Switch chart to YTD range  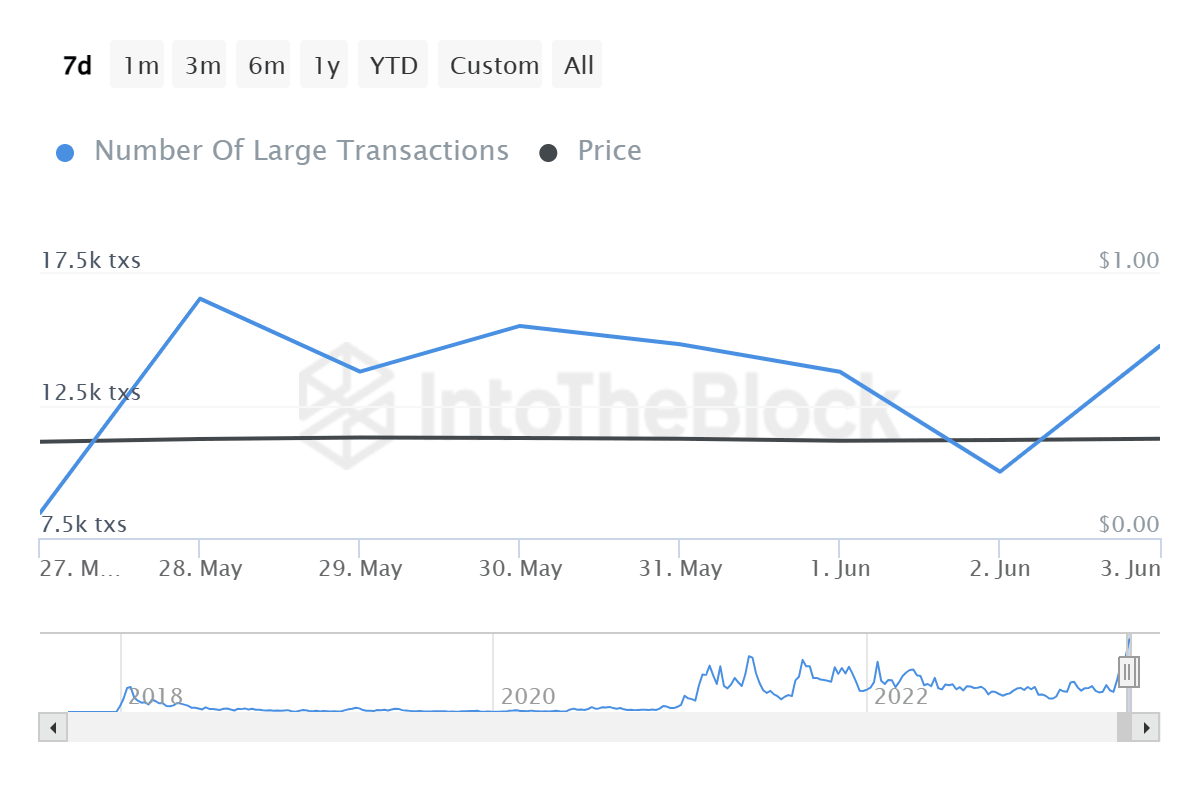393,66
